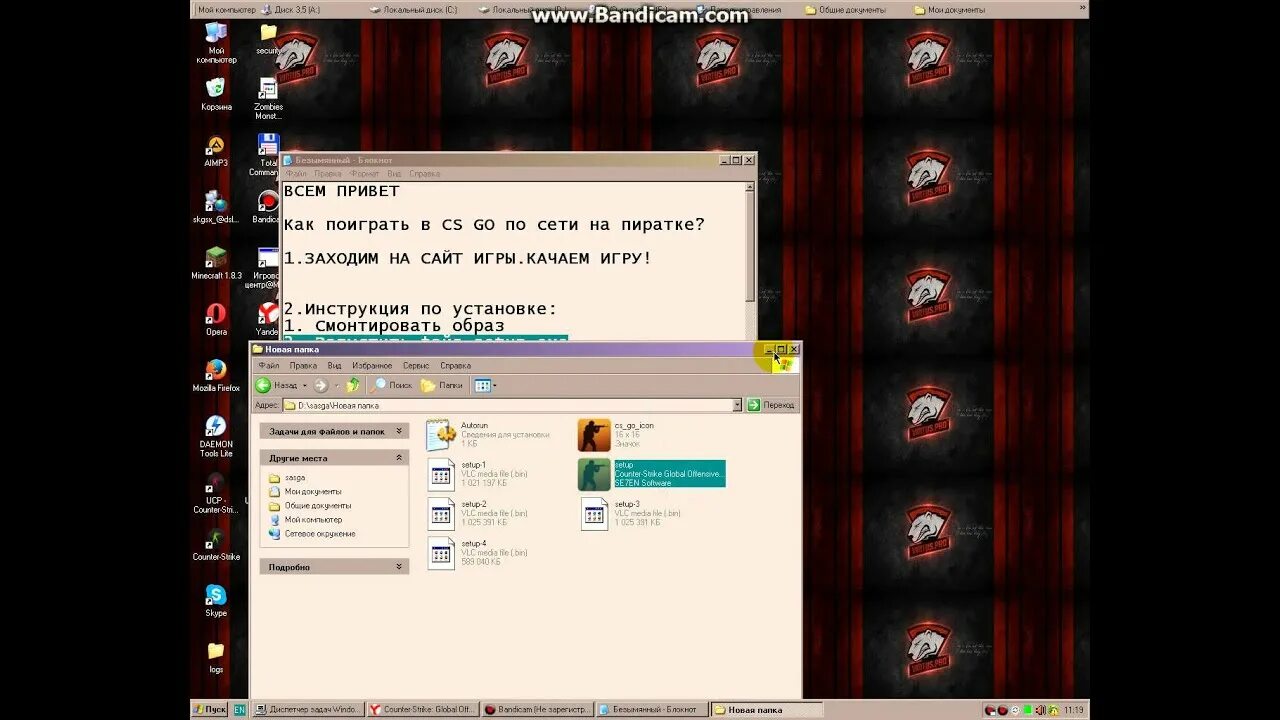Launch AIMP3 from the desktop
The image size is (1280, 720).
coord(216,151)
